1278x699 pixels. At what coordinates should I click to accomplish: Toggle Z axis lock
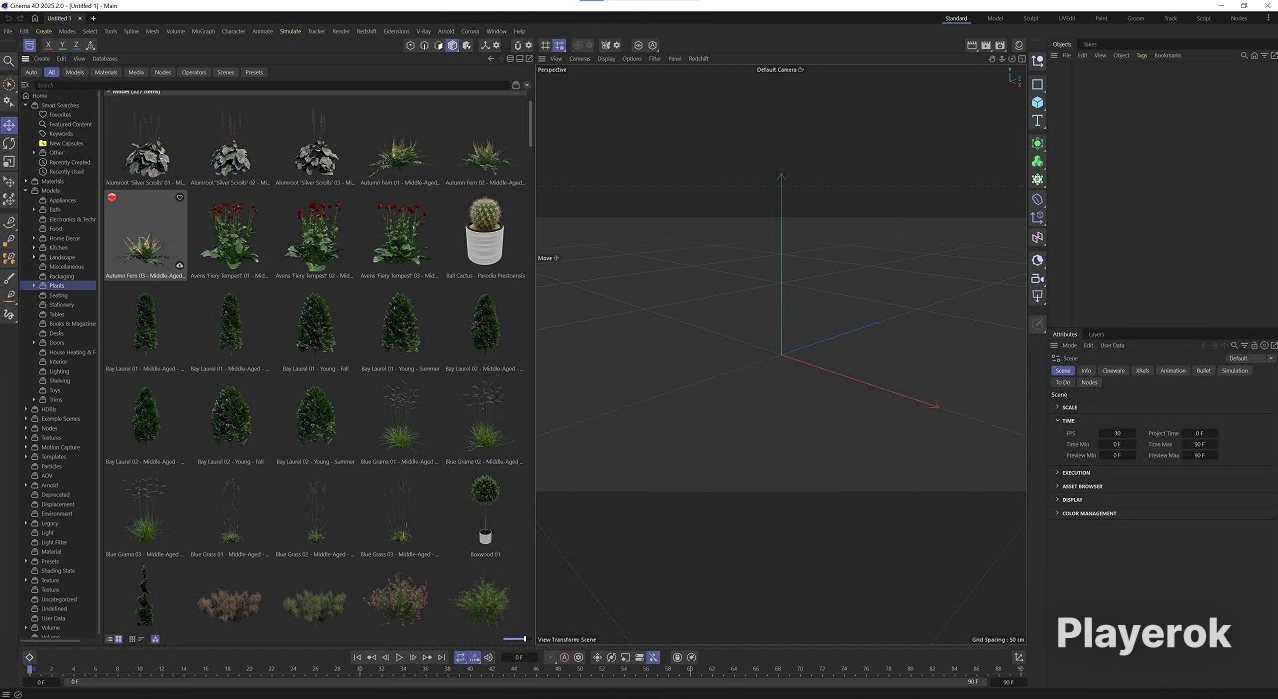(x=76, y=45)
